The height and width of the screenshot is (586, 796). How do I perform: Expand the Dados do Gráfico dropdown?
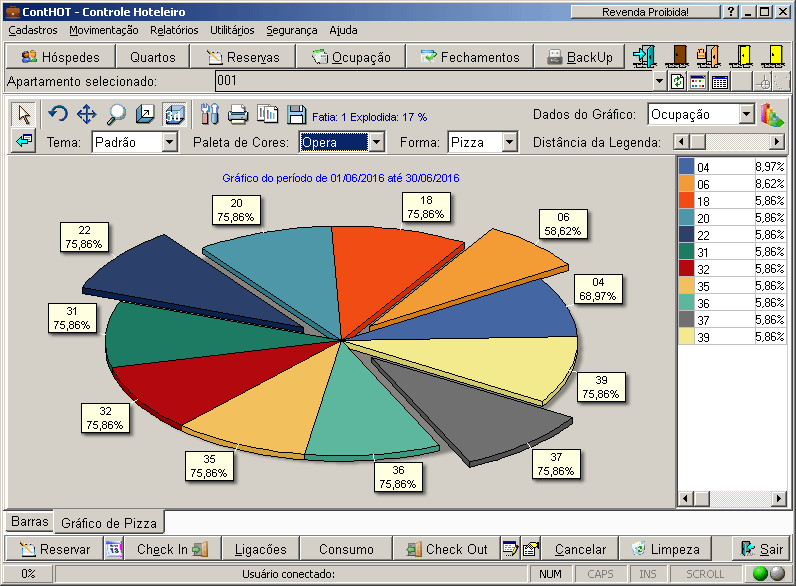746,114
